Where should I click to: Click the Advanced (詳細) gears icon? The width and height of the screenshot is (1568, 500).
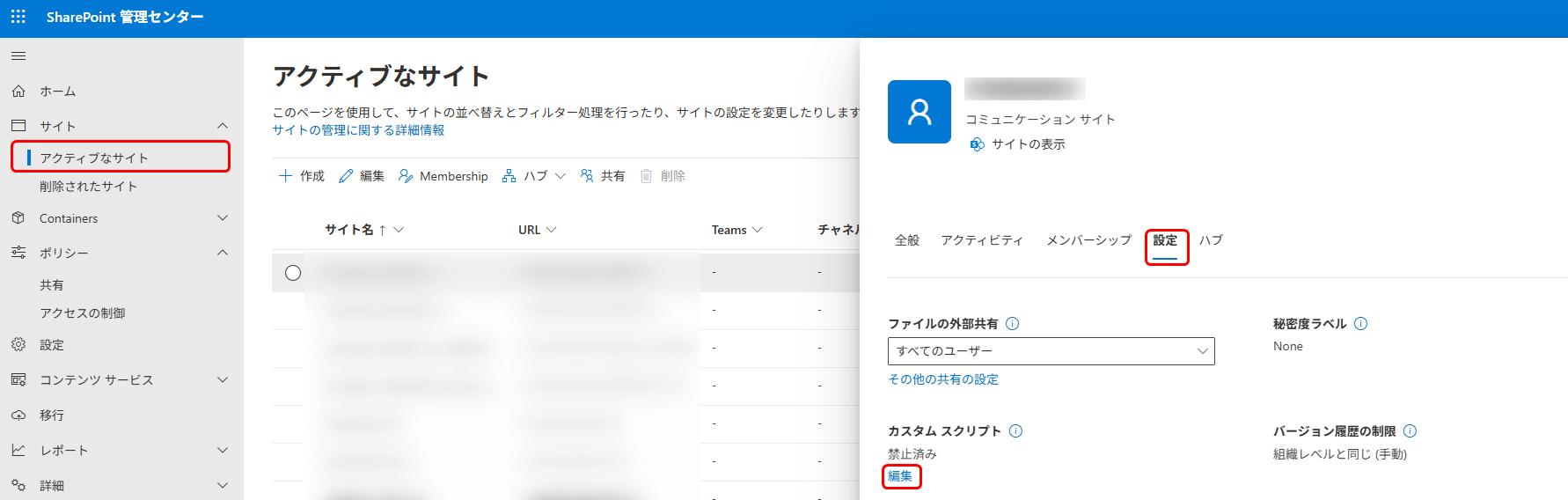18,485
